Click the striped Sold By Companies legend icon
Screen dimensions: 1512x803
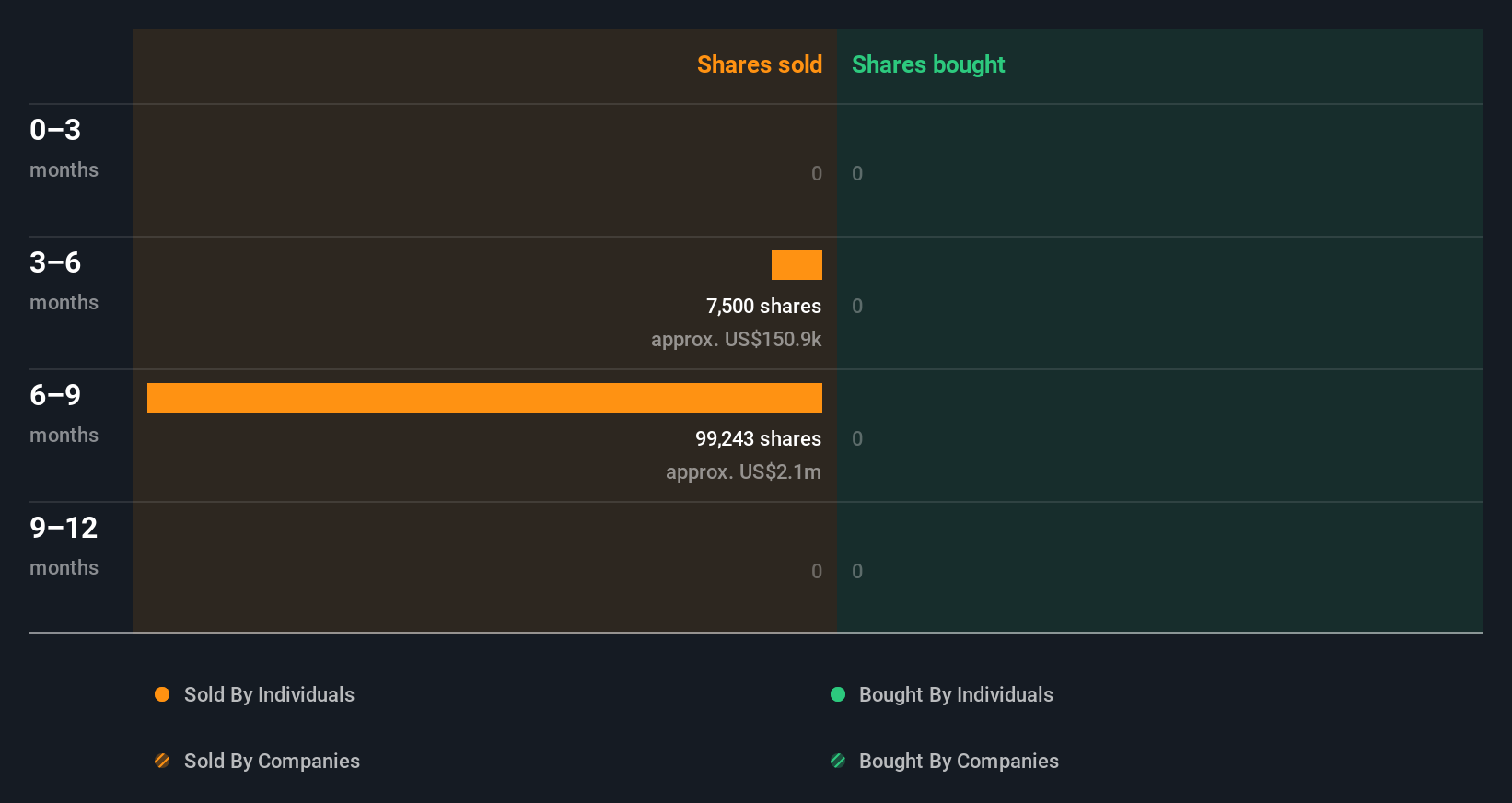162,761
